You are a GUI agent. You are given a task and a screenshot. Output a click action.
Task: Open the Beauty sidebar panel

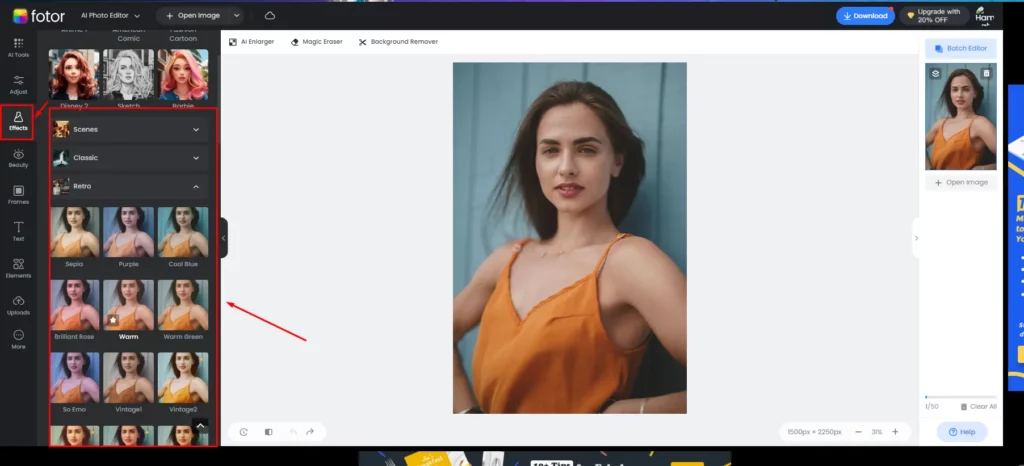(18, 159)
